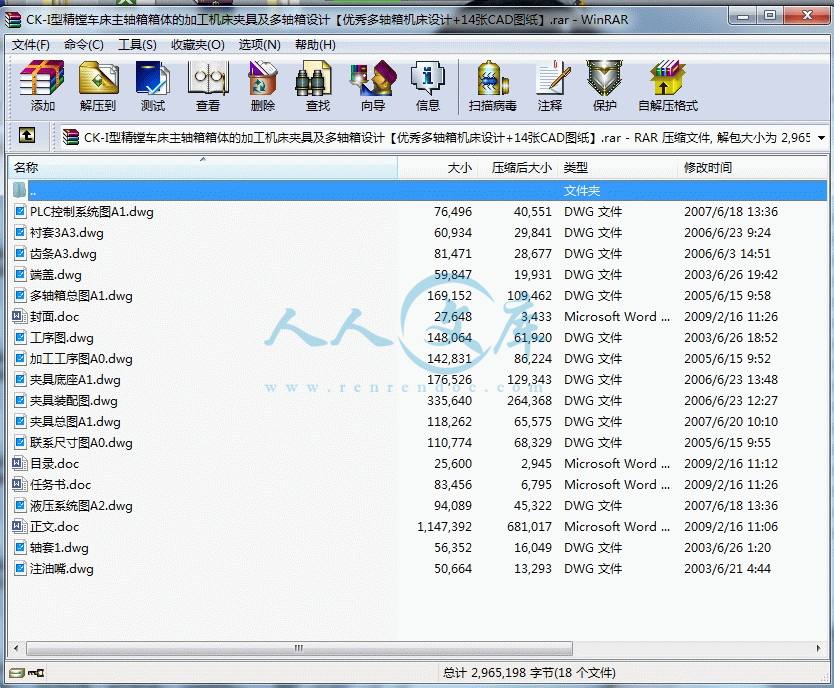Image resolution: width=834 pixels, height=688 pixels.
Task: Select file 衬套3A3.dwg
Action: pyautogui.click(x=66, y=233)
